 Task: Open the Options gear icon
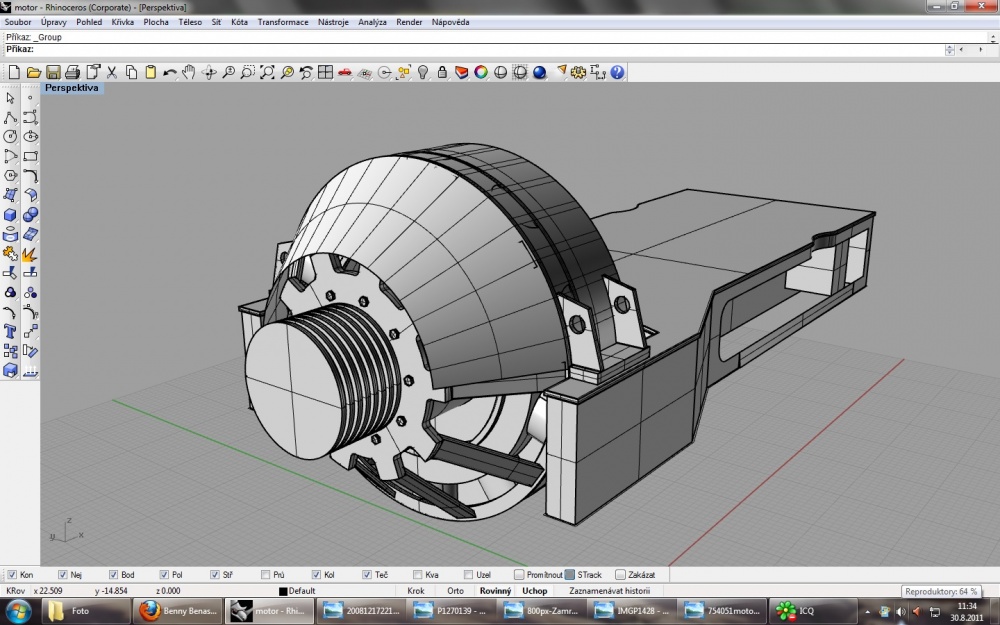tap(578, 72)
